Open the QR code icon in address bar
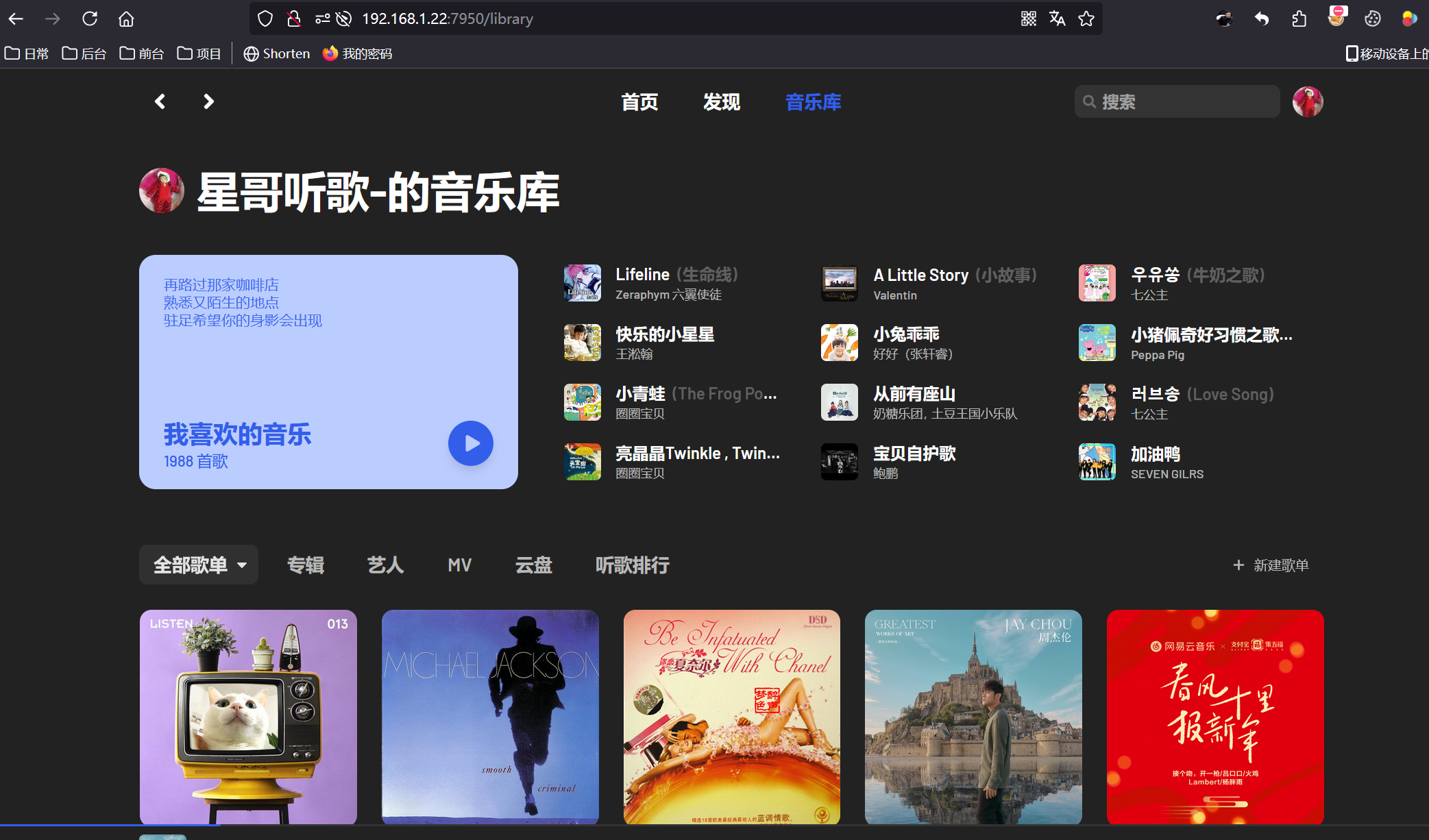Screen dimensions: 1429x840 (x=1028, y=18)
